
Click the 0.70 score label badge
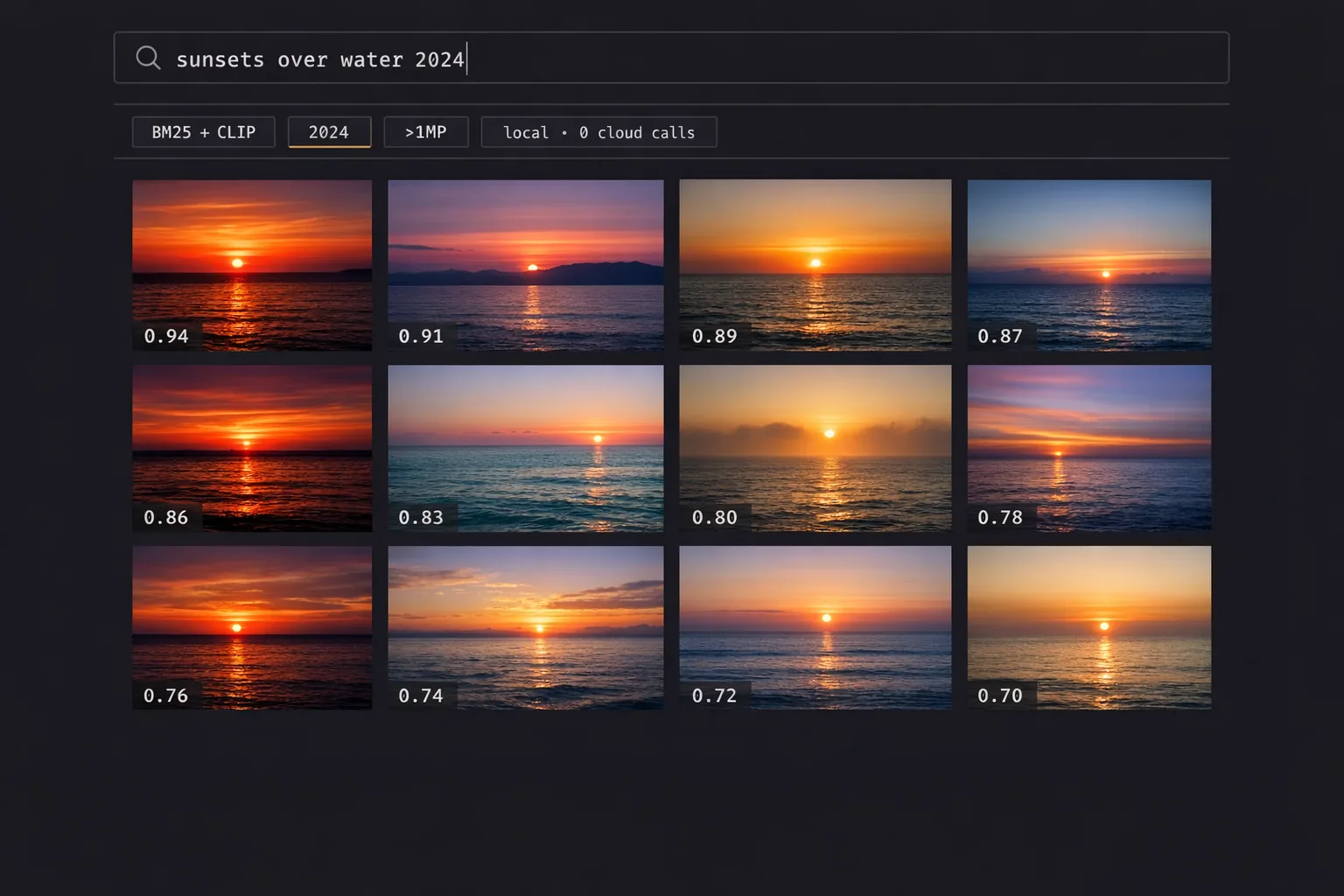pyautogui.click(x=1000, y=696)
